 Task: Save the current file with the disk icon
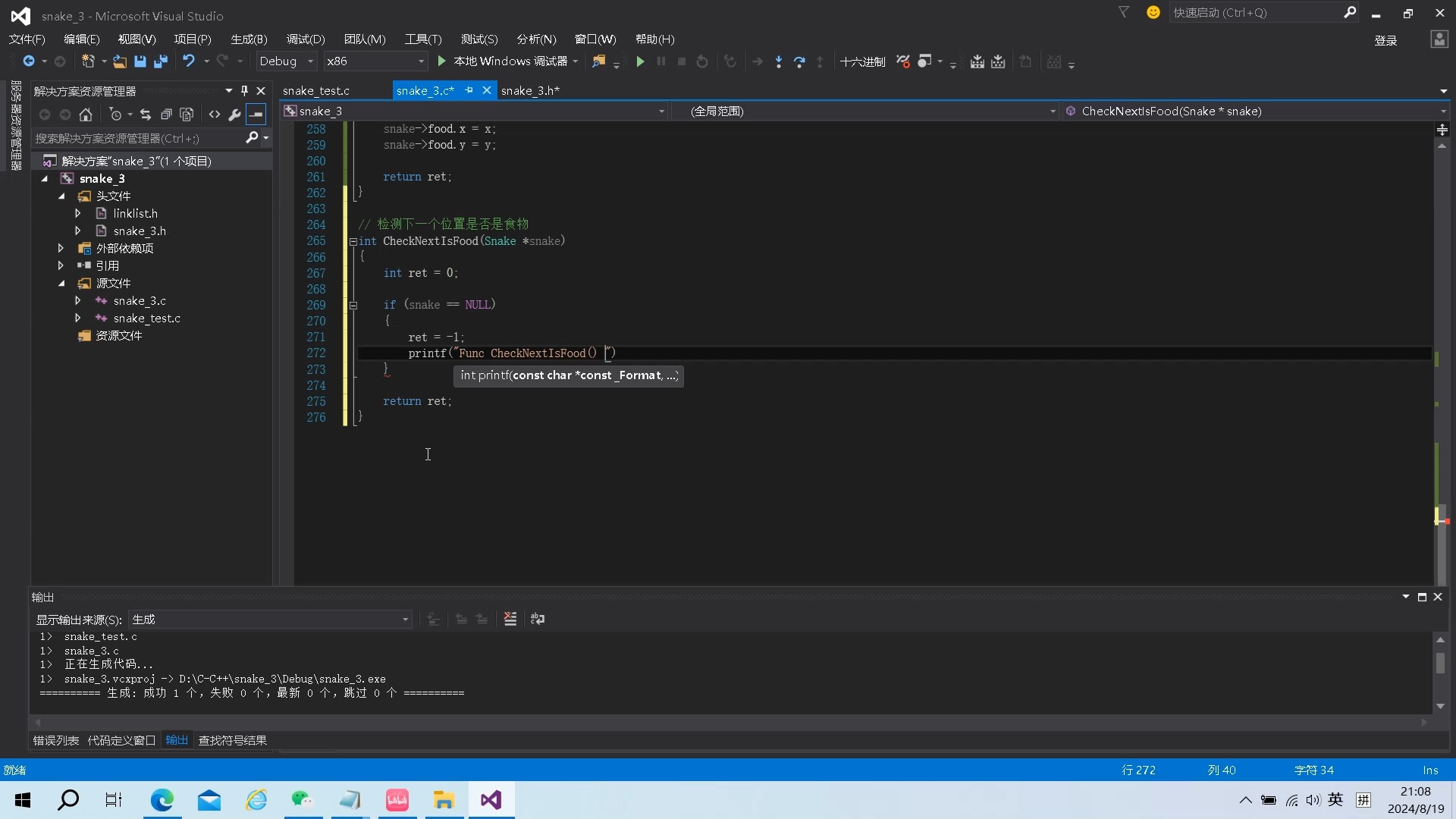[140, 61]
